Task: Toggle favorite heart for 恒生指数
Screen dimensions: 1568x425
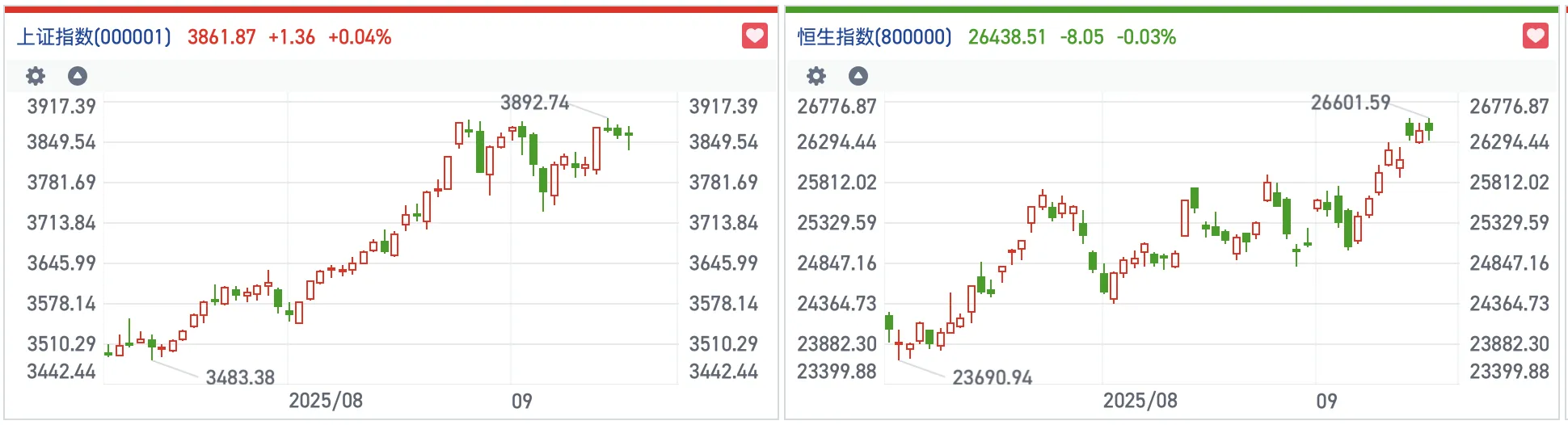Action: pyautogui.click(x=1535, y=36)
